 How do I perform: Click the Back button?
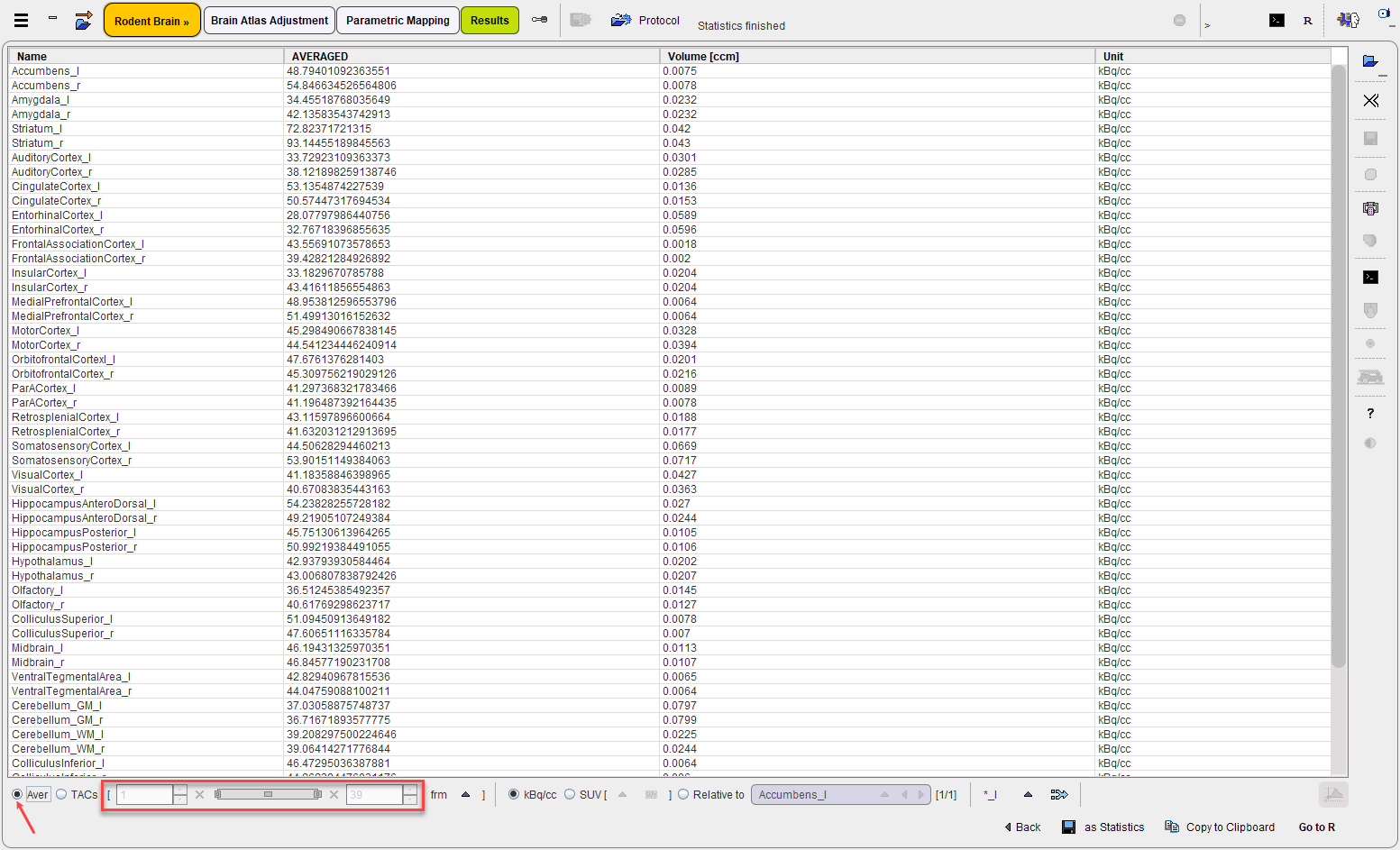click(1022, 827)
